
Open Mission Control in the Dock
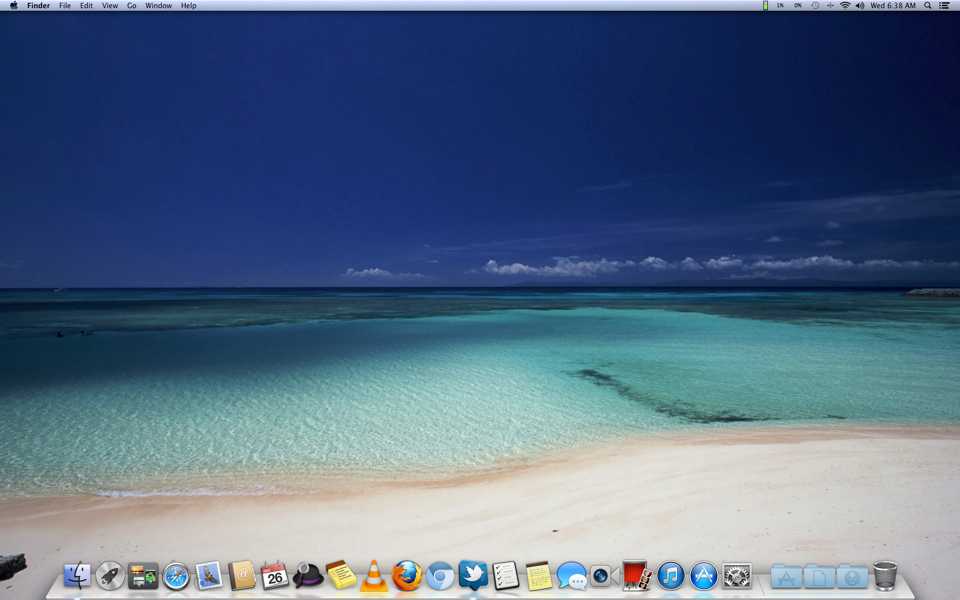coord(143,576)
